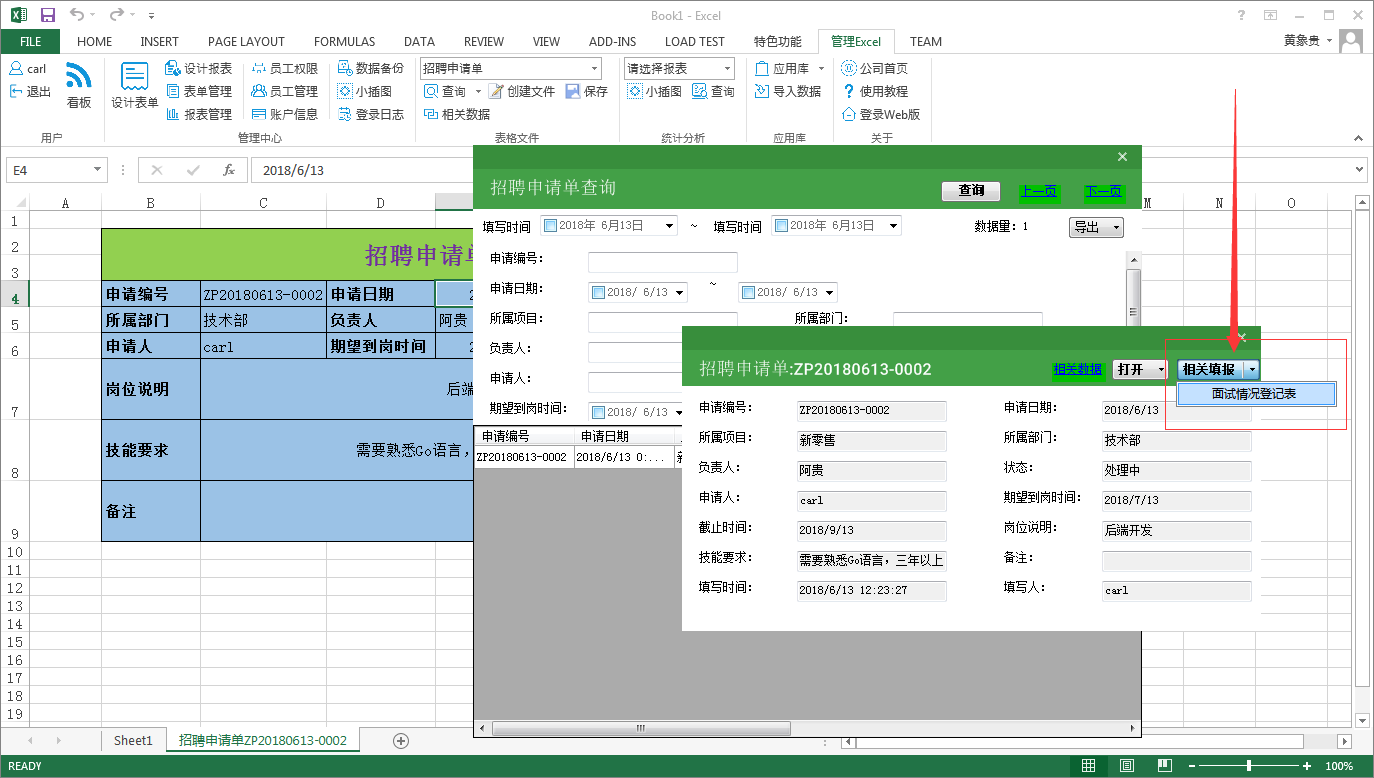The width and height of the screenshot is (1374, 778).
Task: Open the Name Box dropdown arrow
Action: tap(97, 170)
